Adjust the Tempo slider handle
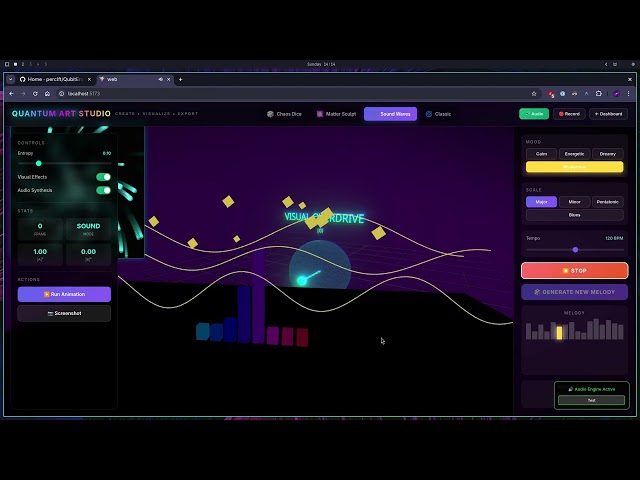The image size is (640, 480). 575,249
